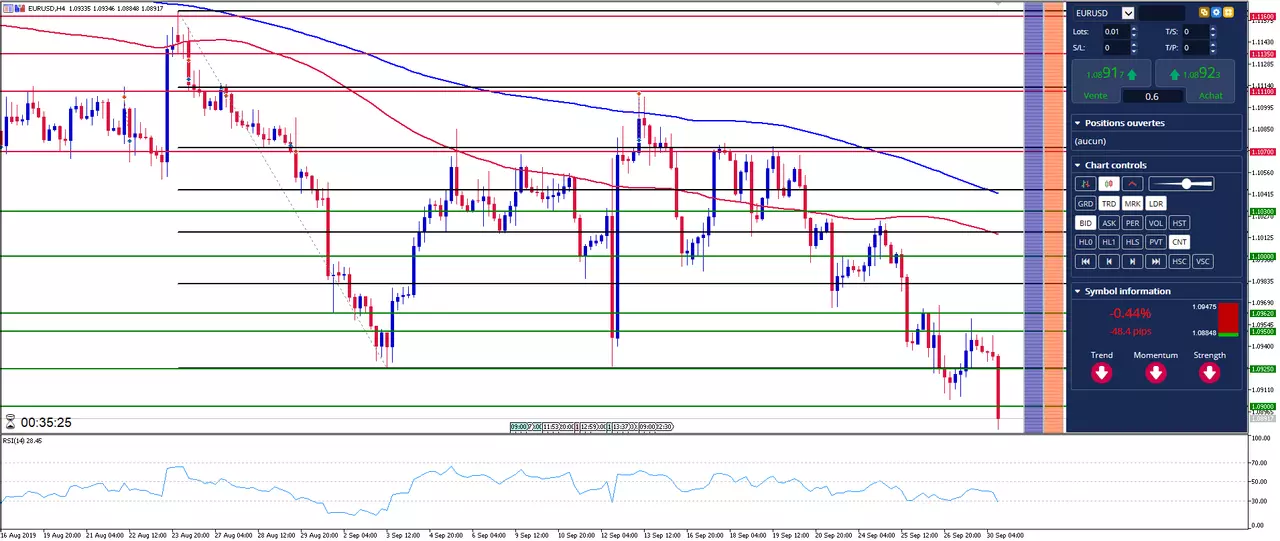Collapse the Chart controls section
This screenshot has width=1280, height=541.
(x=1078, y=165)
